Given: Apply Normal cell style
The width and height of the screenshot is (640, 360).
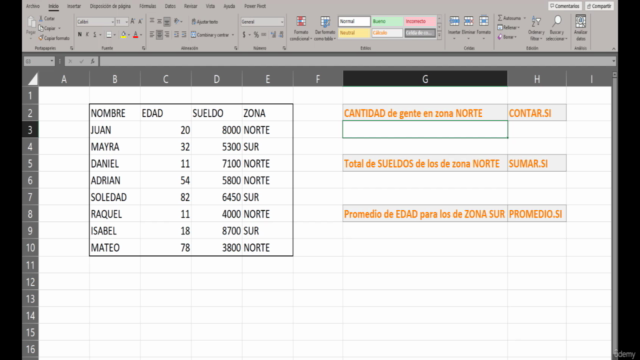Looking at the screenshot, I should [354, 21].
